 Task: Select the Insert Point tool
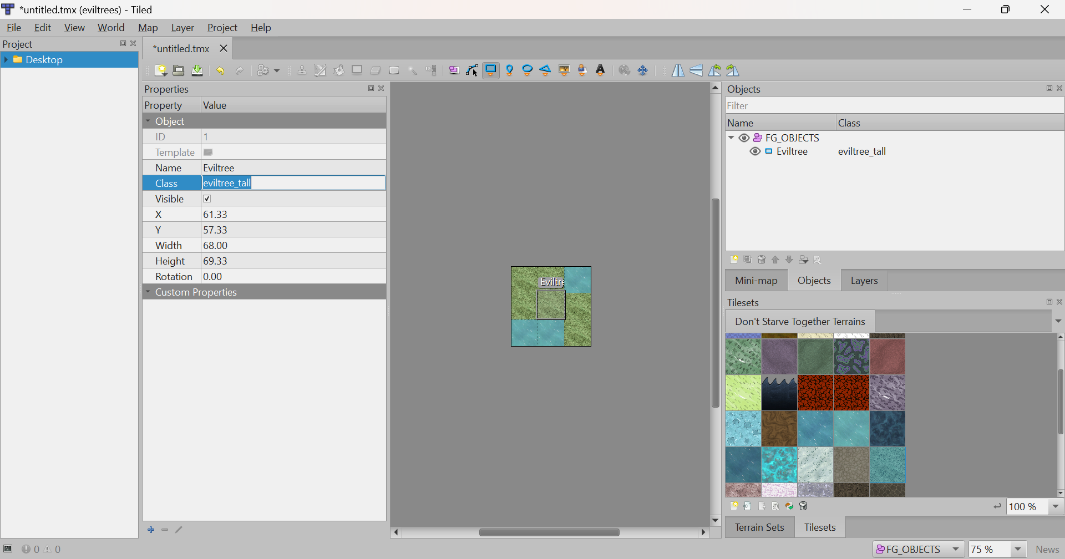click(509, 71)
